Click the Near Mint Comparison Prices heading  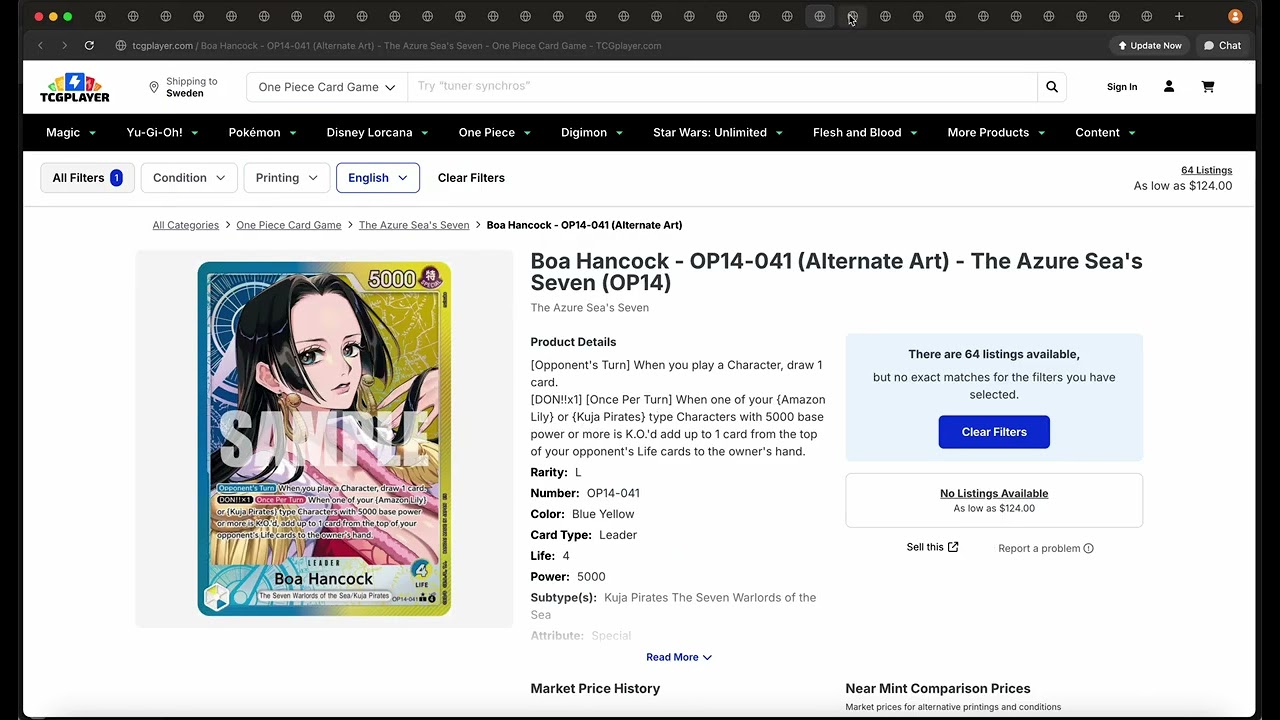point(938,688)
